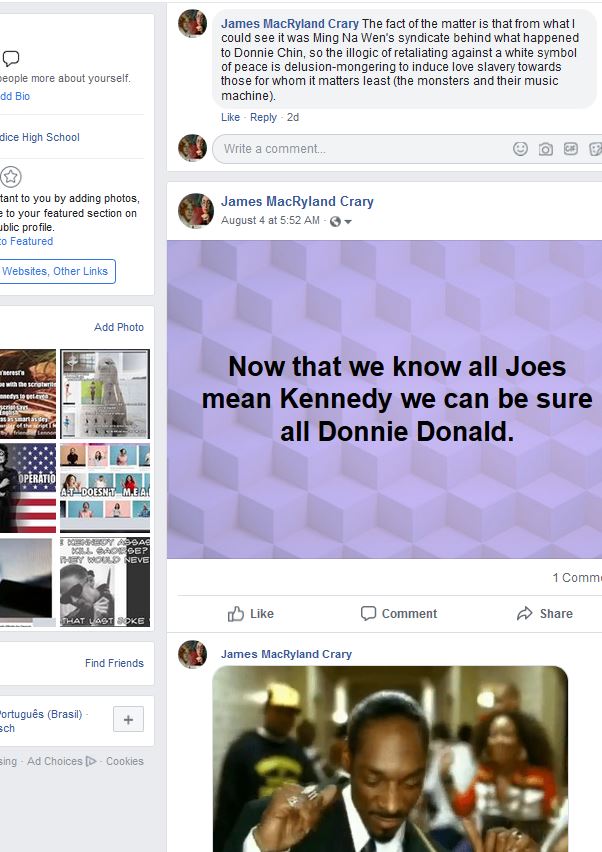Open post audience dropdown arrow
This screenshot has height=852, width=602.
(348, 222)
